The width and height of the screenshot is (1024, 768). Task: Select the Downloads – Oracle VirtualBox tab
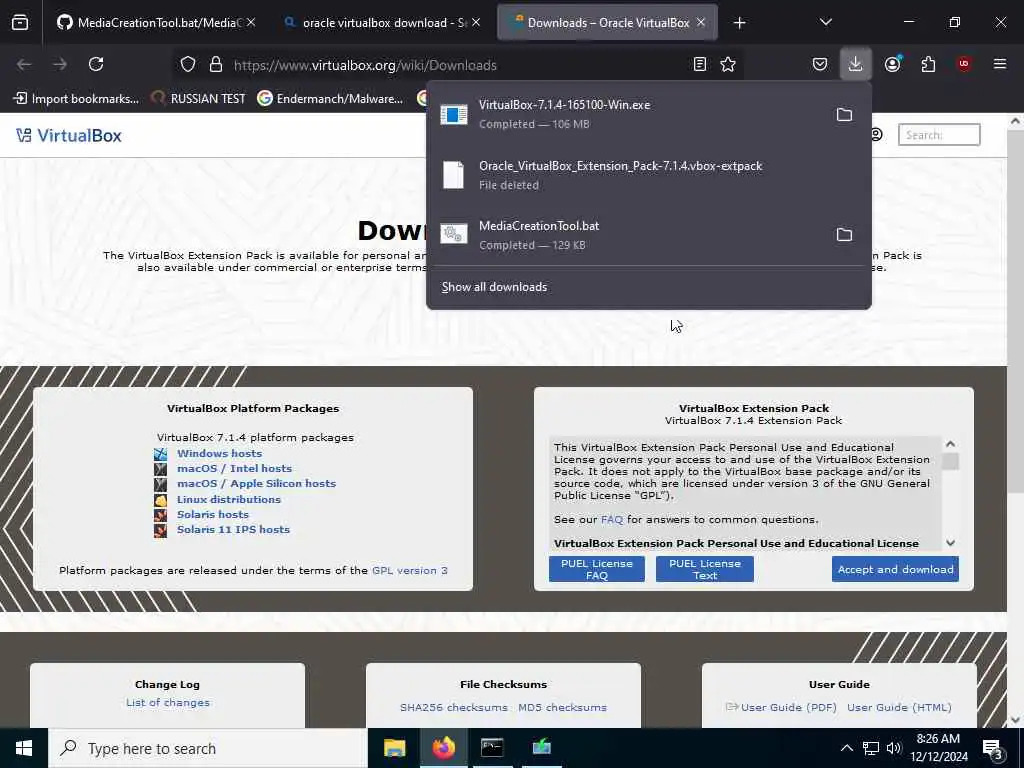(x=607, y=23)
